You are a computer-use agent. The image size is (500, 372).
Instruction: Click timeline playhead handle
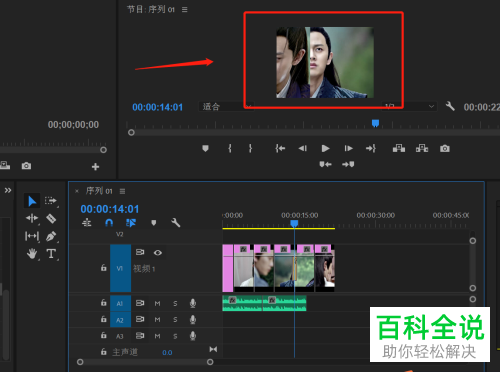point(294,223)
